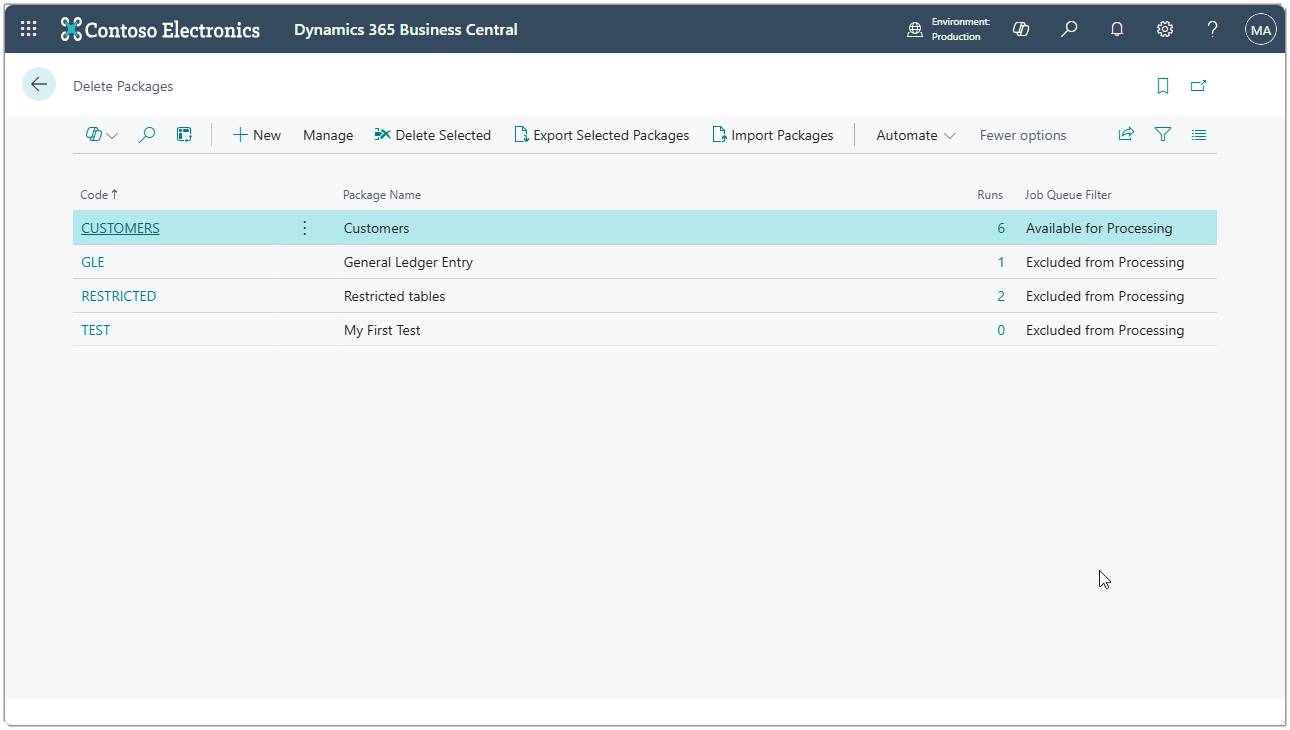
Task: Open the help question mark
Action: [x=1212, y=30]
